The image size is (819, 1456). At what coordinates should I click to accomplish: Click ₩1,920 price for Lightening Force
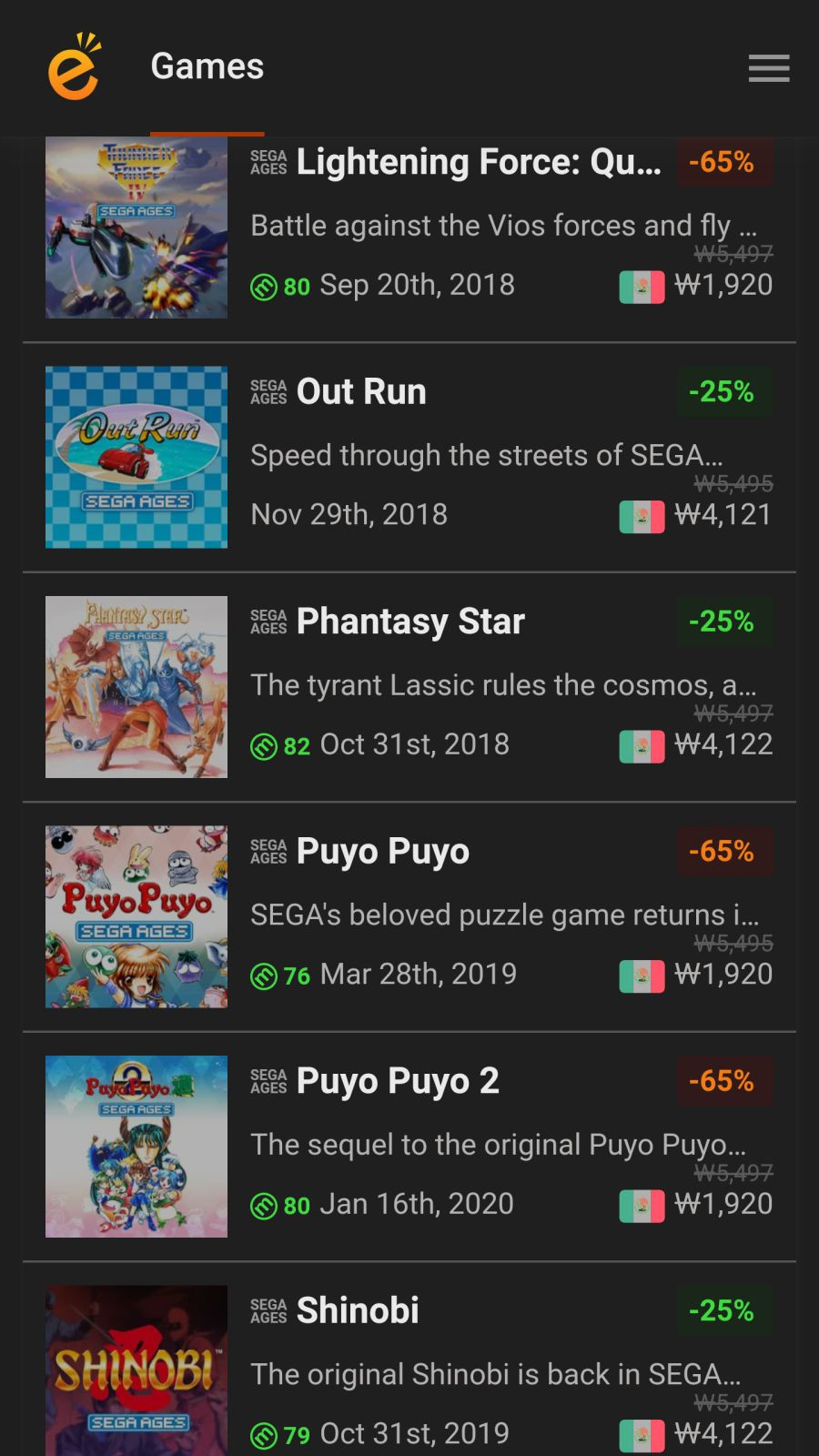[x=723, y=285]
